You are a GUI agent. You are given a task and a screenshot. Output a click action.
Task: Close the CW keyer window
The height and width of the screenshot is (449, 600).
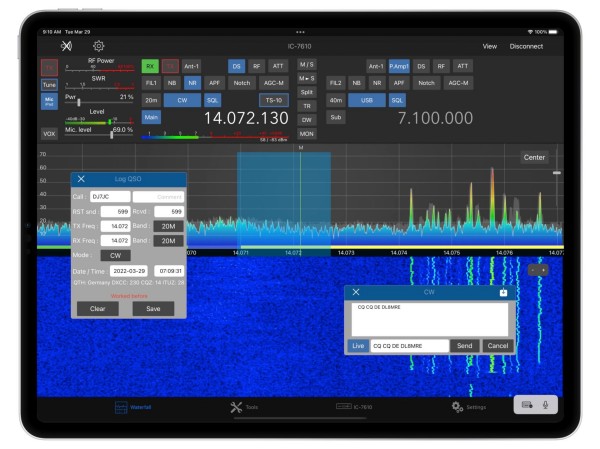355,292
